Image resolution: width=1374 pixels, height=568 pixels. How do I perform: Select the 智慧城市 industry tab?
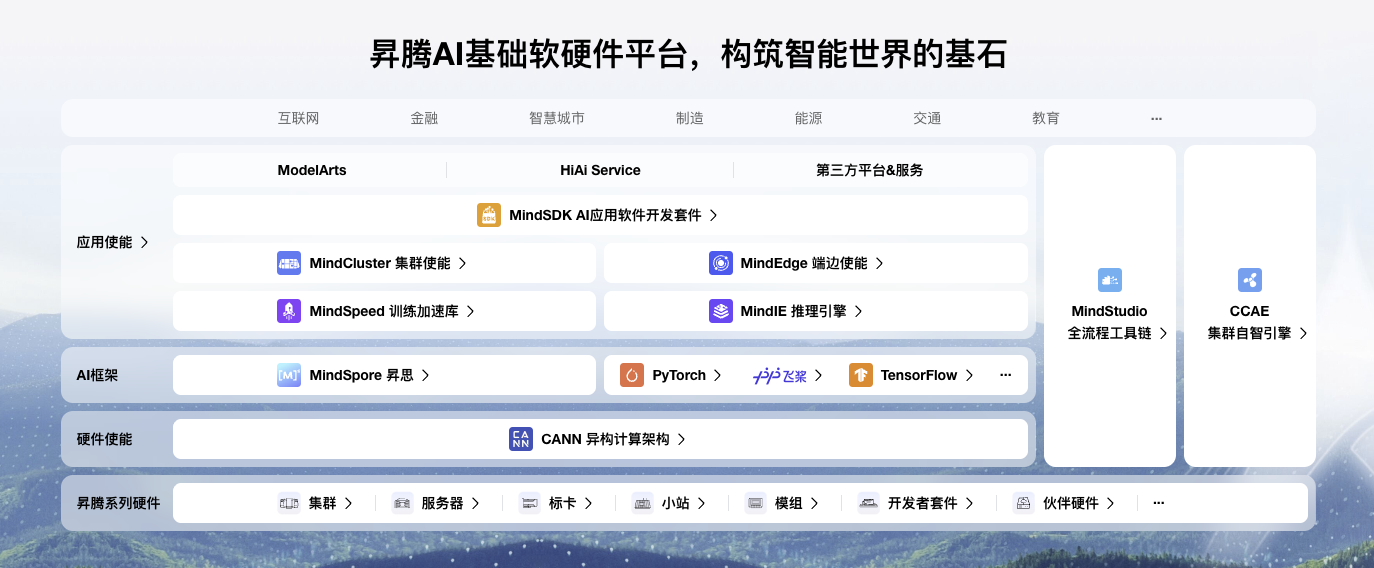(x=557, y=118)
